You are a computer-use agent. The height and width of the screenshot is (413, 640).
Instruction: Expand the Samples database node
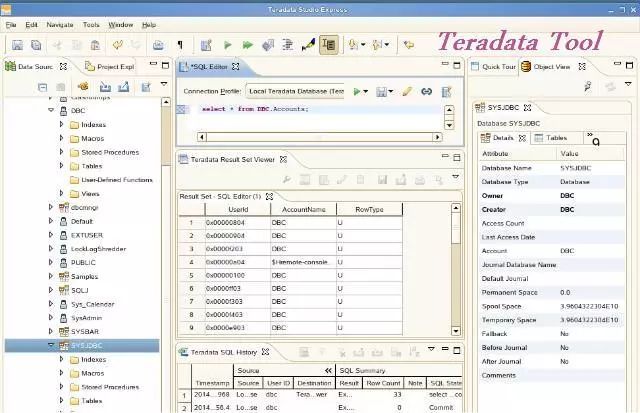point(51,276)
